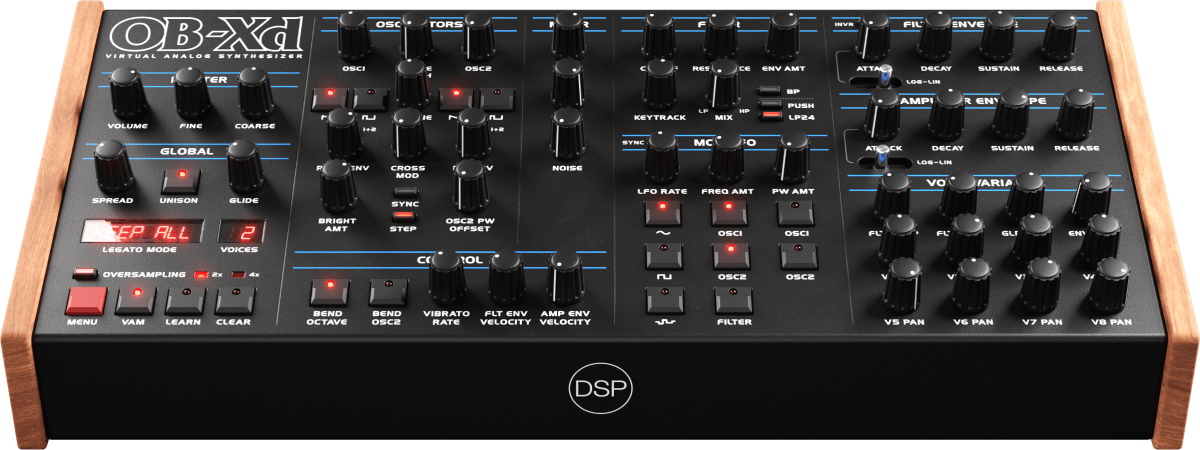Toggle the UNISON button
This screenshot has height=450, width=1200.
tap(182, 181)
